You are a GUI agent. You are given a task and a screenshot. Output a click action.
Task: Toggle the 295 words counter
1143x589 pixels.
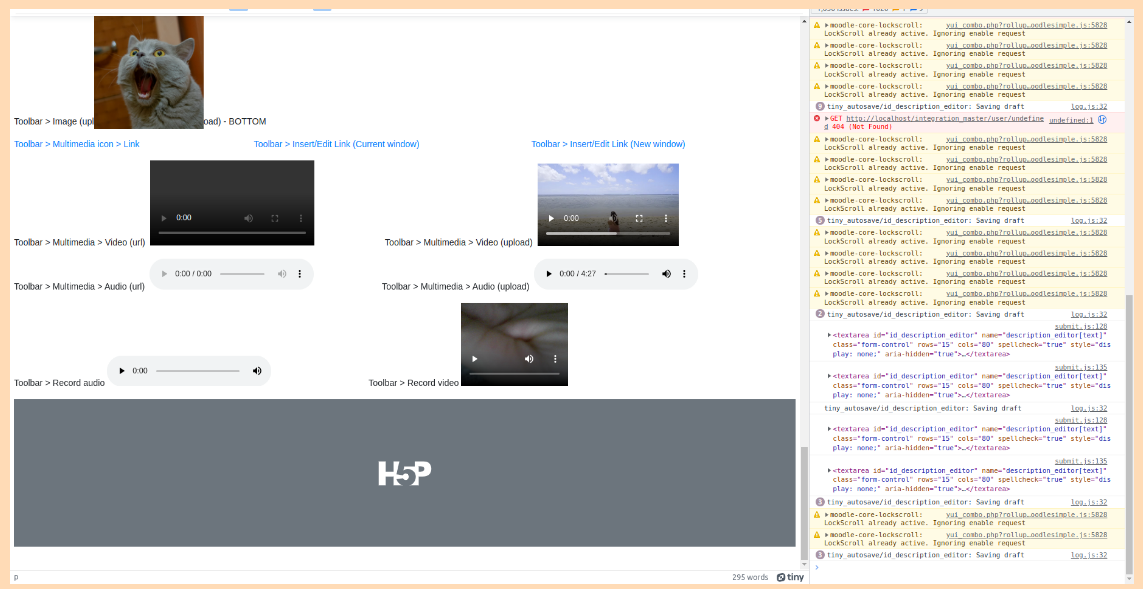(x=750, y=577)
